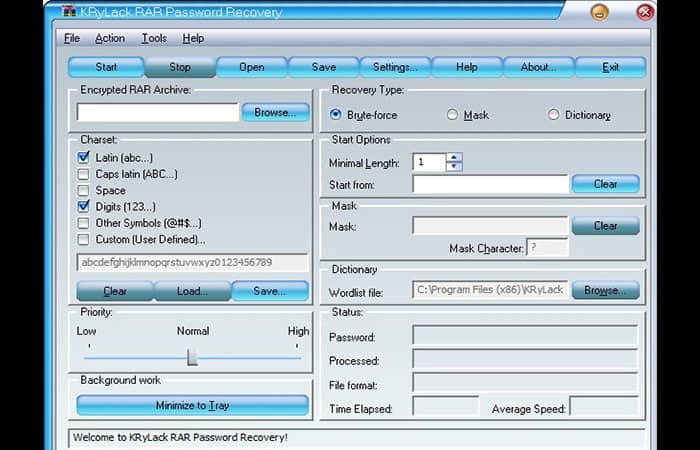Browse for an encrypted RAR archive
The image size is (700, 450).
coord(275,112)
